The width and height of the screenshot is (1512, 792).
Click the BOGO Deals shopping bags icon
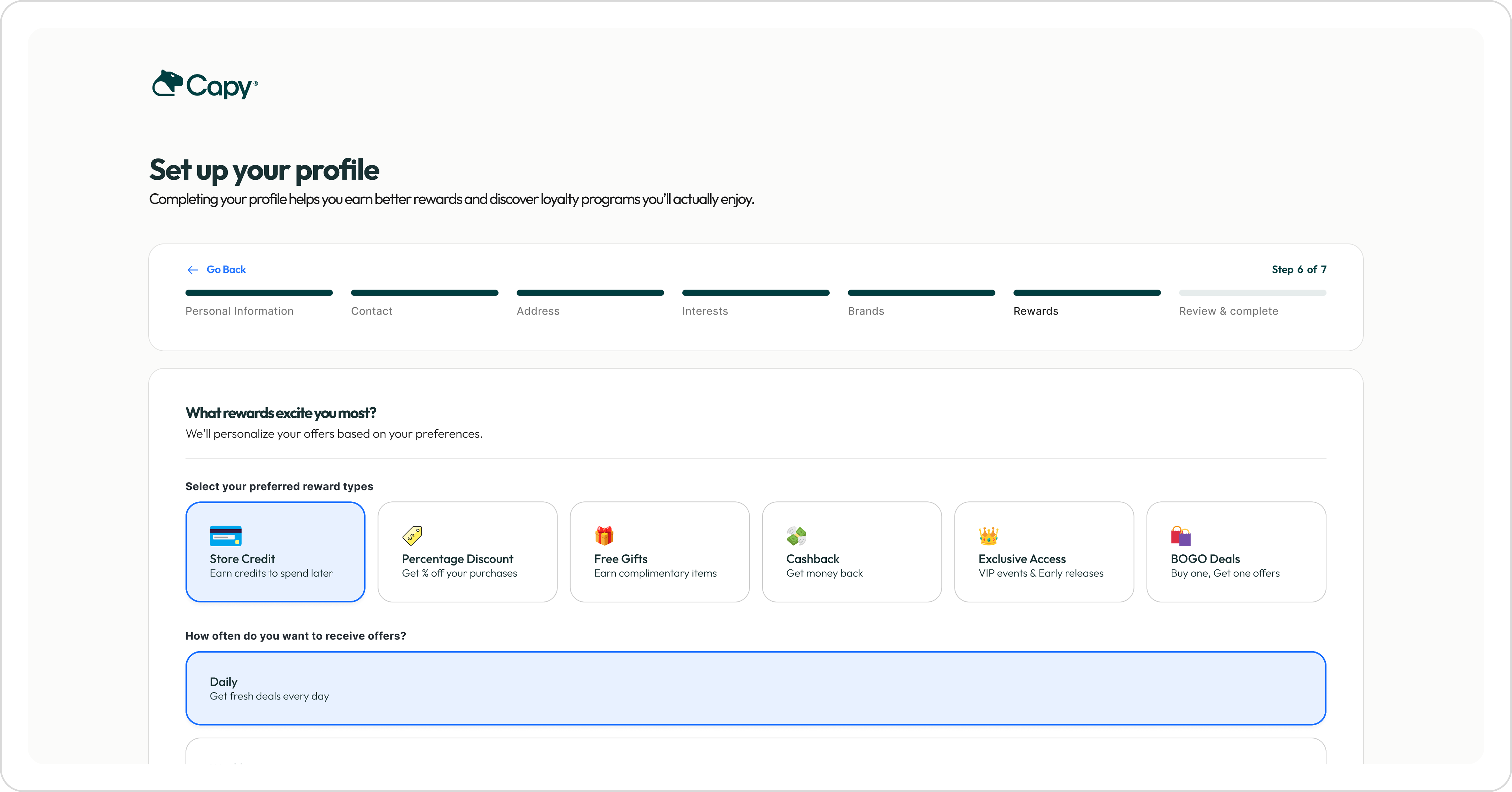(x=1180, y=535)
